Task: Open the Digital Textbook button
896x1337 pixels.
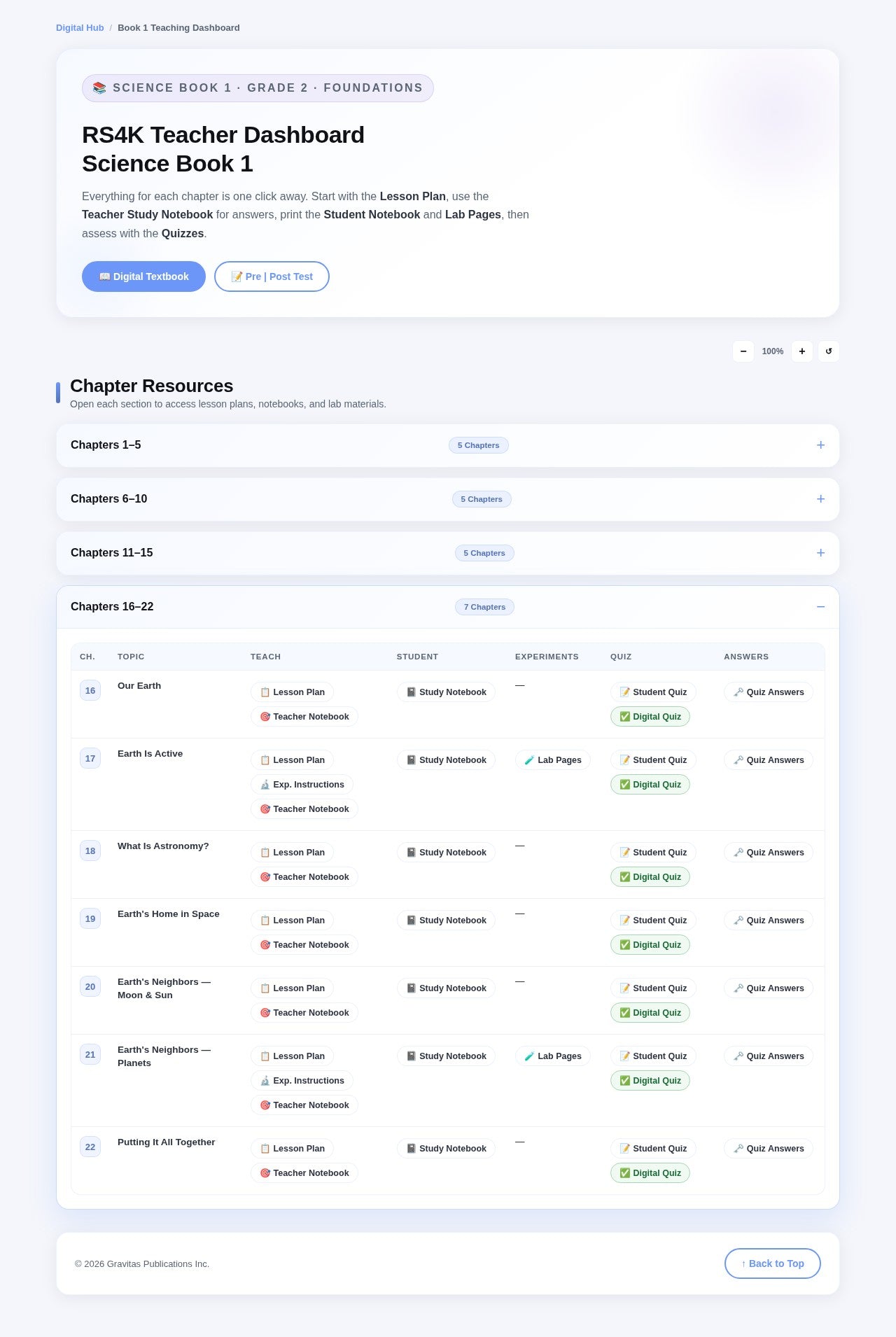Action: pos(143,276)
